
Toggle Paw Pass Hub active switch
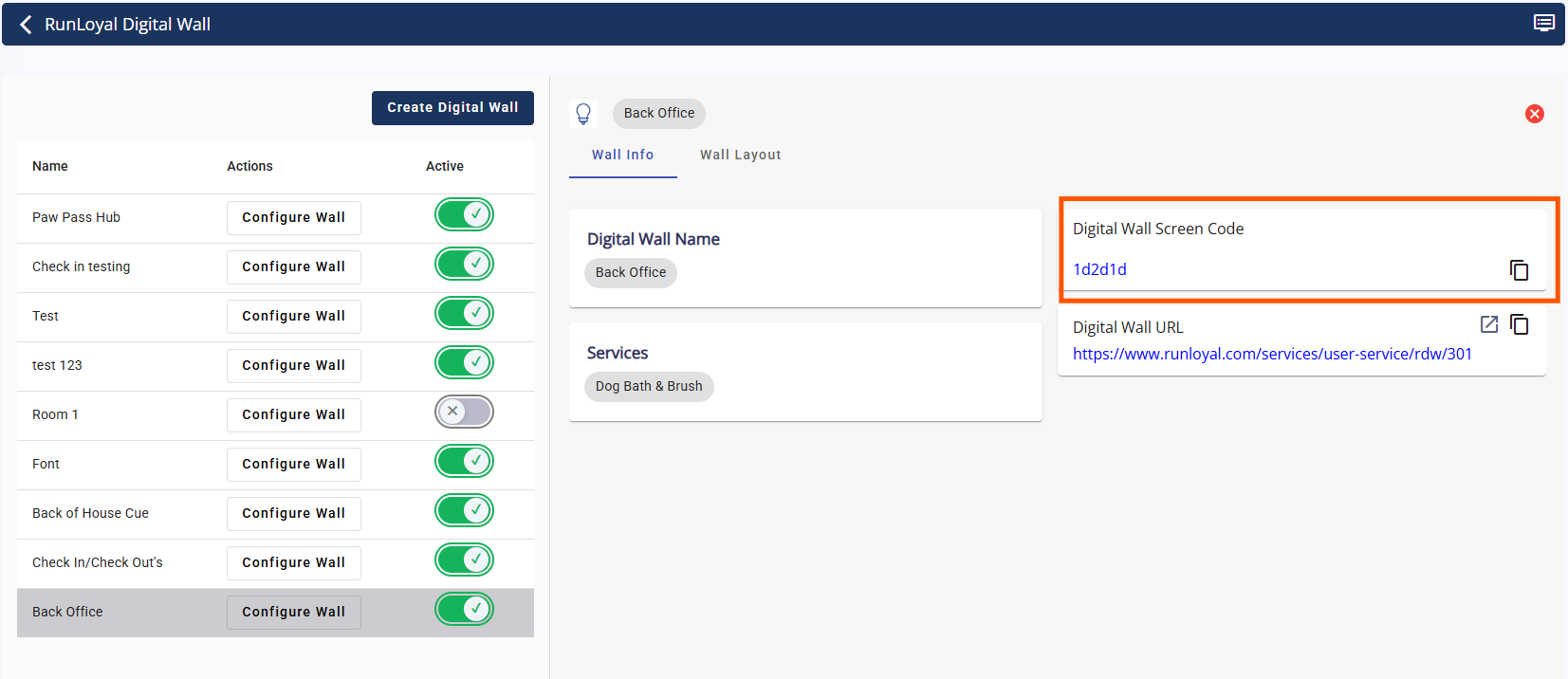(464, 215)
